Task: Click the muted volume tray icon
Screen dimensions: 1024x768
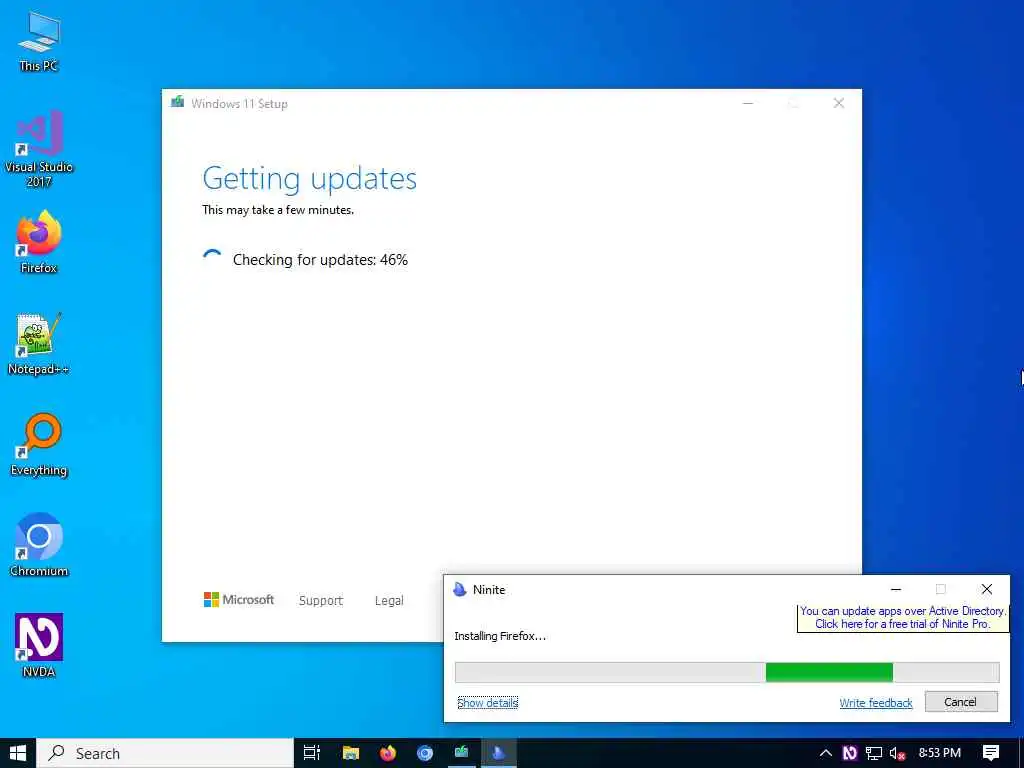Action: point(897,754)
